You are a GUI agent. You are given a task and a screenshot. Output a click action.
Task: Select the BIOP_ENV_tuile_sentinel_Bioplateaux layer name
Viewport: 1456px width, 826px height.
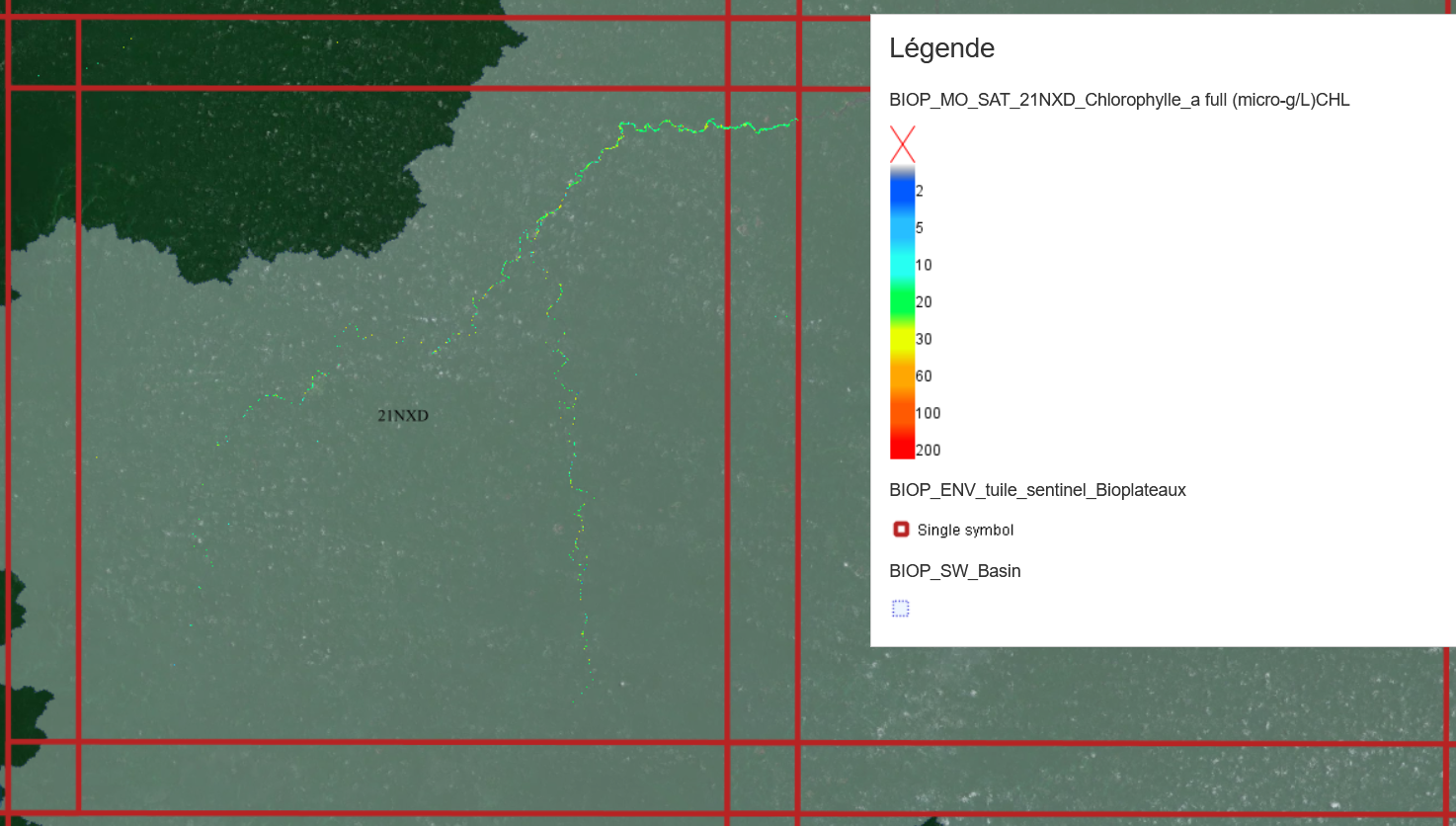coord(1037,490)
